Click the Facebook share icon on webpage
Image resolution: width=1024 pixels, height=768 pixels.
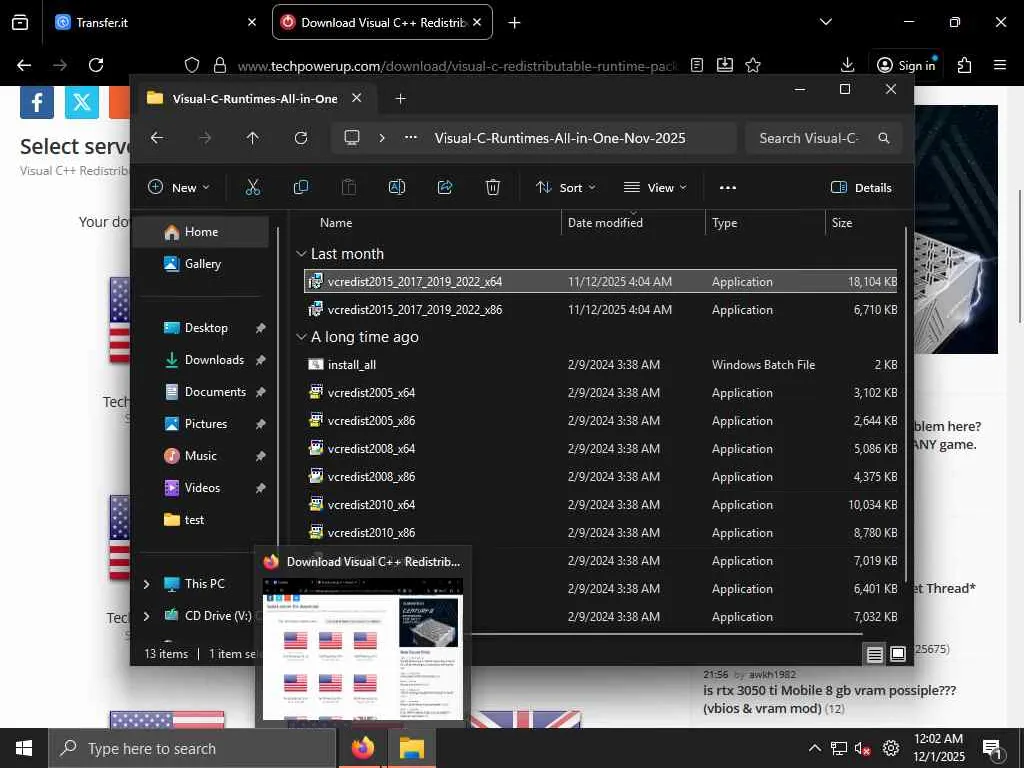pyautogui.click(x=37, y=102)
